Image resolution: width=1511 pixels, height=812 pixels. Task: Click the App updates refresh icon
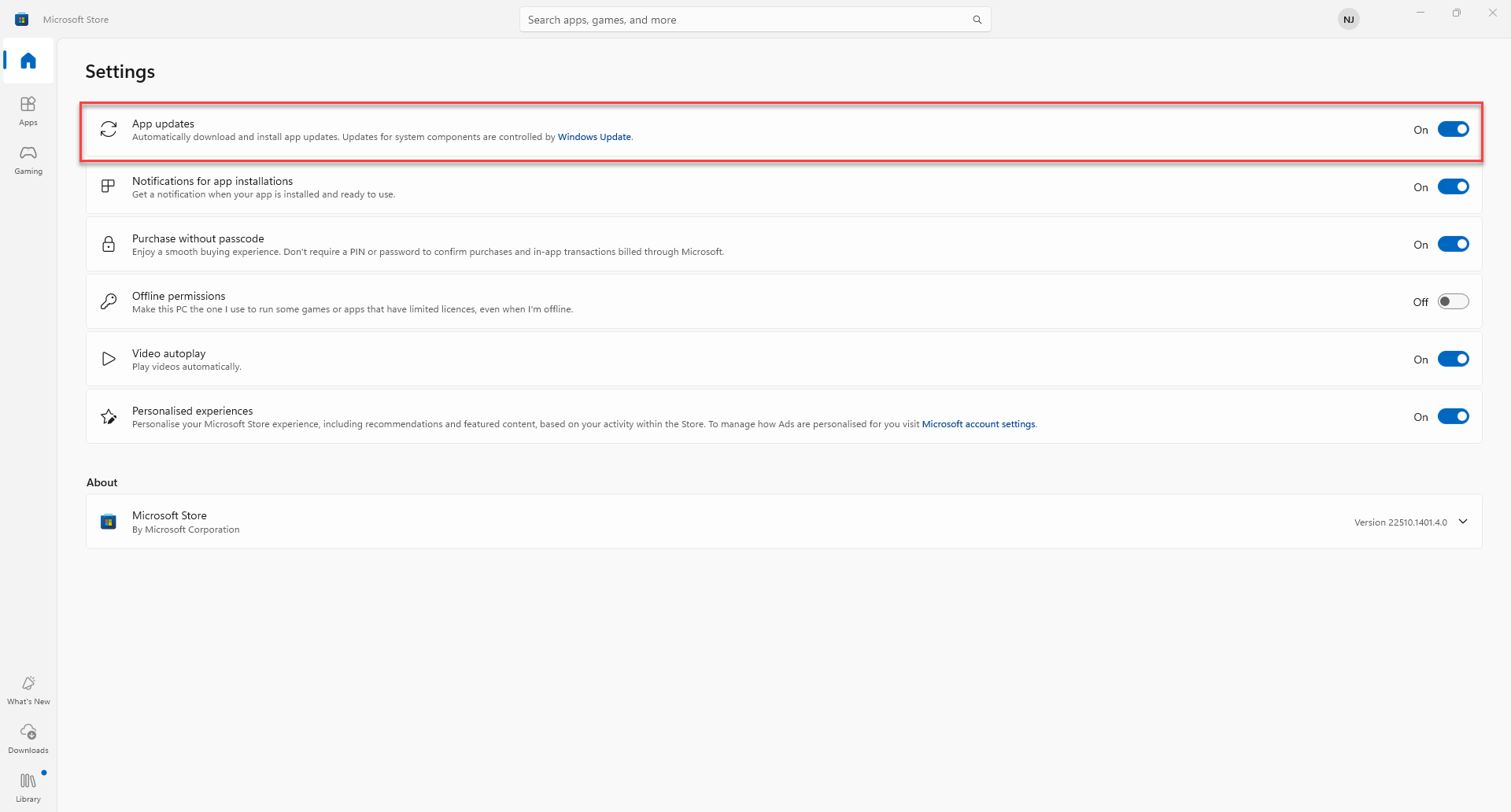pyautogui.click(x=109, y=129)
